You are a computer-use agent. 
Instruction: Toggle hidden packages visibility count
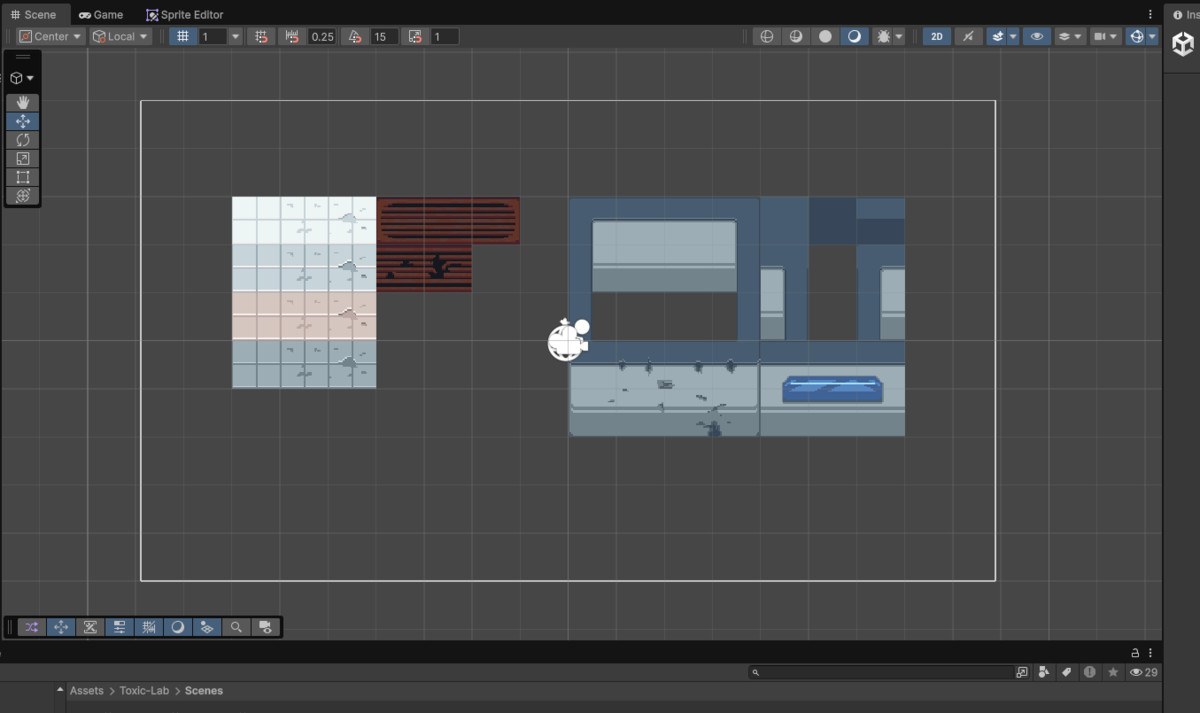click(1144, 672)
